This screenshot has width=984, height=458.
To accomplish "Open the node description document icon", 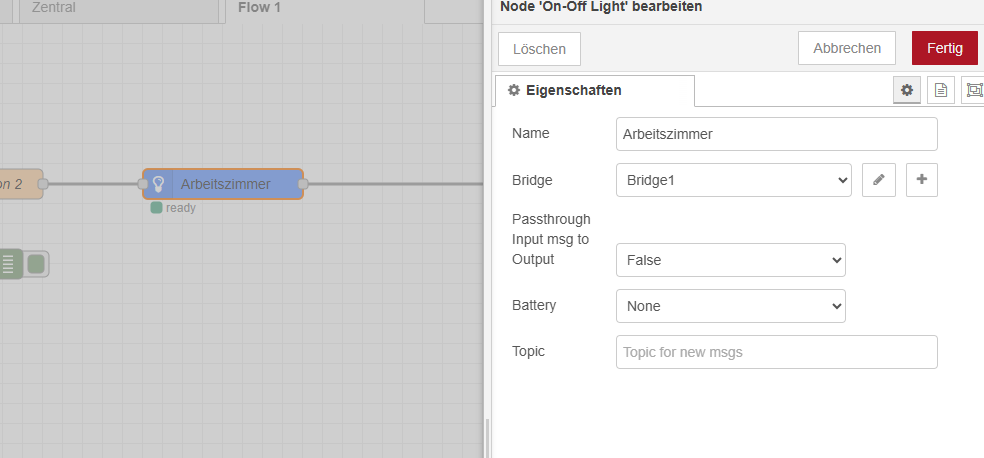I will pos(940,90).
